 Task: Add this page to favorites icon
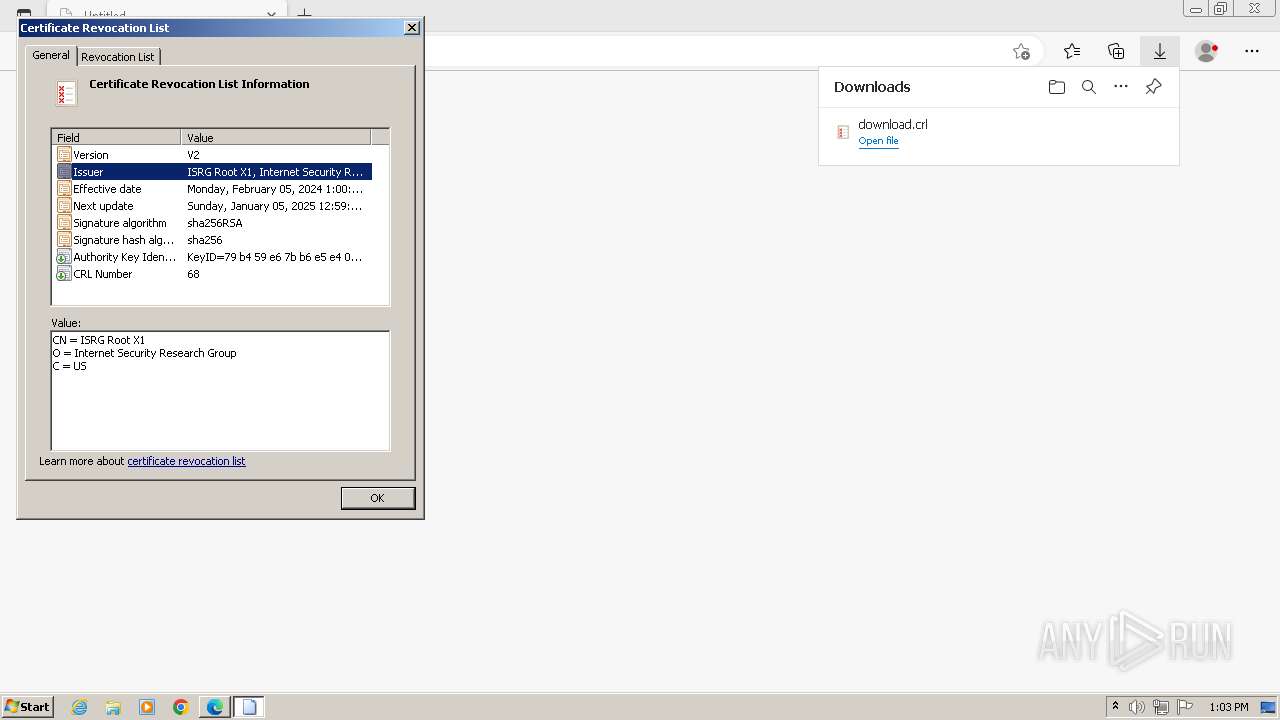tap(1021, 51)
